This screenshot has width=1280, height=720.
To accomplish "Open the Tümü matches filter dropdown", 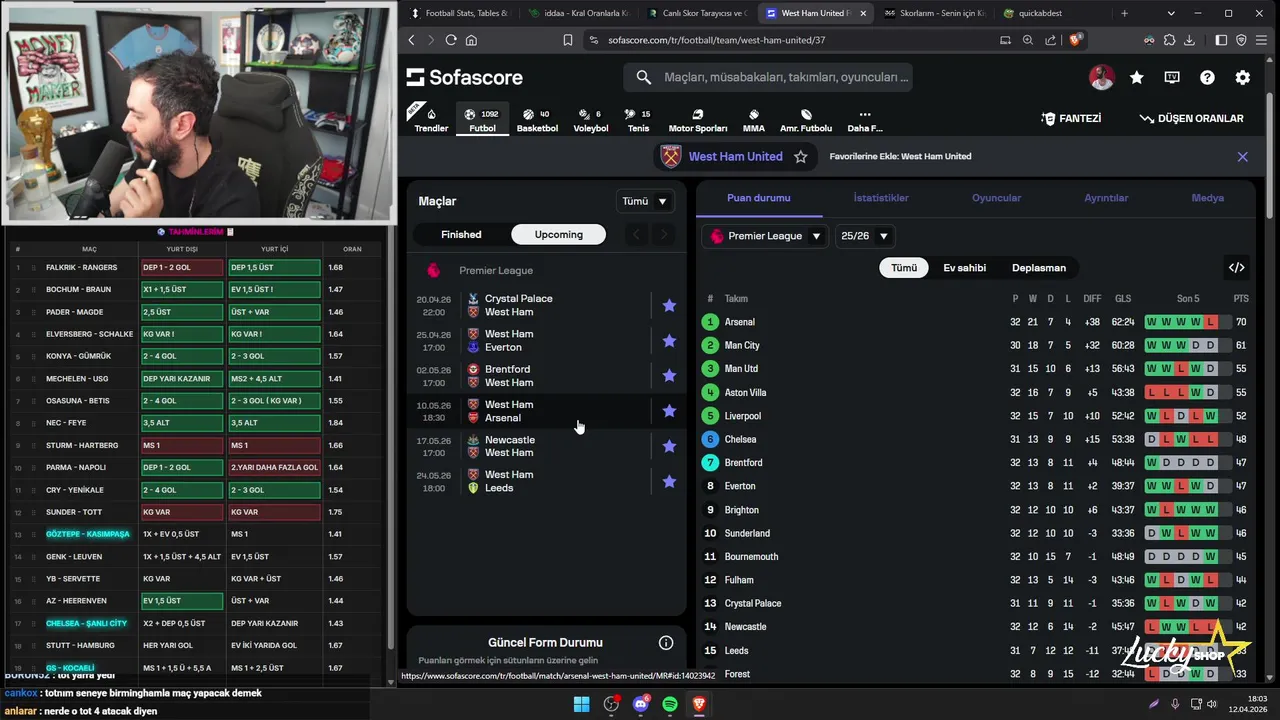I will (645, 201).
